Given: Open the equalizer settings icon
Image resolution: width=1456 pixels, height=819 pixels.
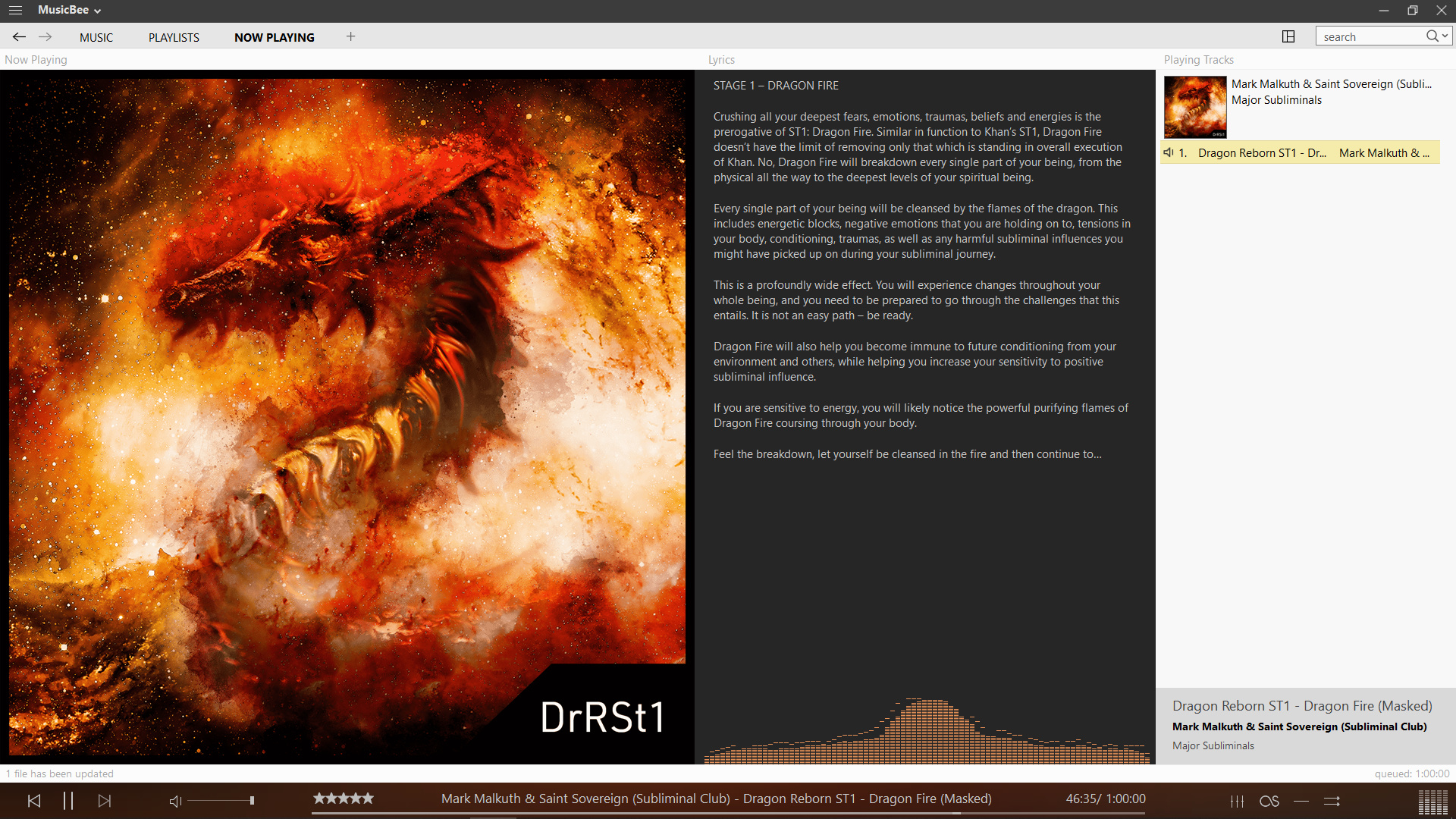Looking at the screenshot, I should click(1237, 801).
